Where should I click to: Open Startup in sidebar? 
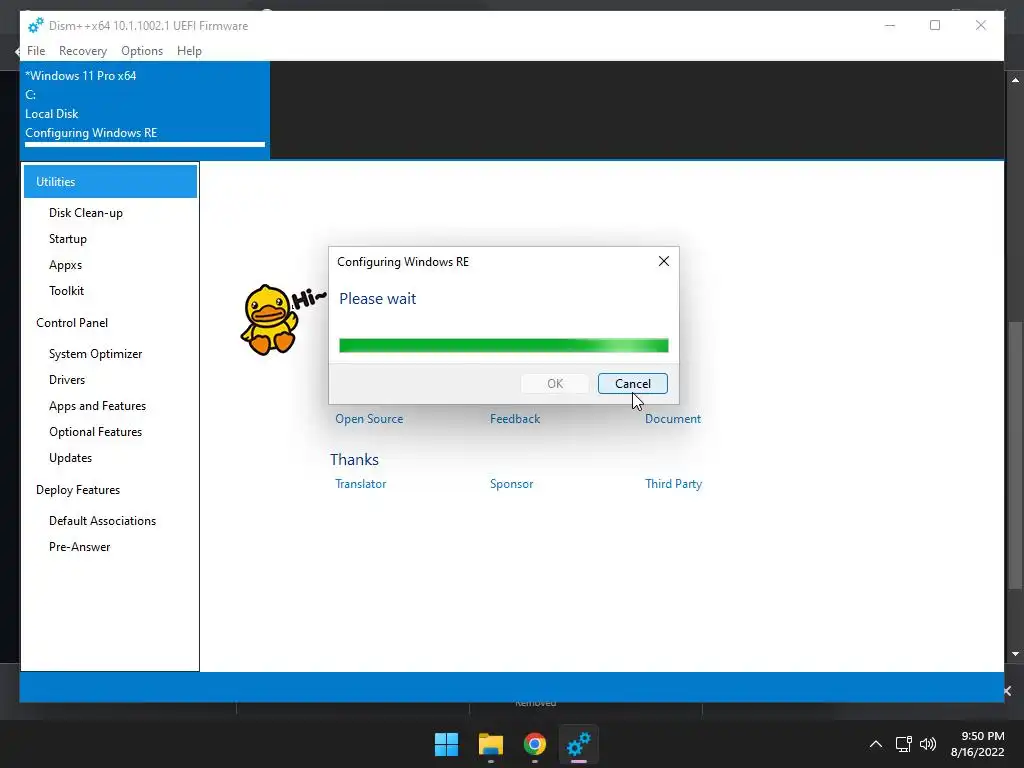pyautogui.click(x=68, y=239)
